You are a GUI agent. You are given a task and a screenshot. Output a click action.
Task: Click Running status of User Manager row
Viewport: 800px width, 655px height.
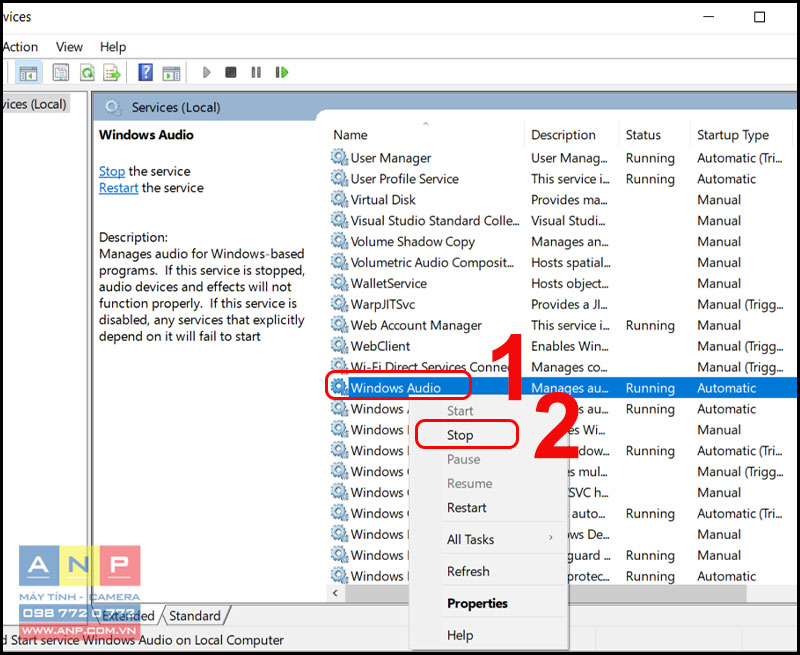[x=650, y=158]
